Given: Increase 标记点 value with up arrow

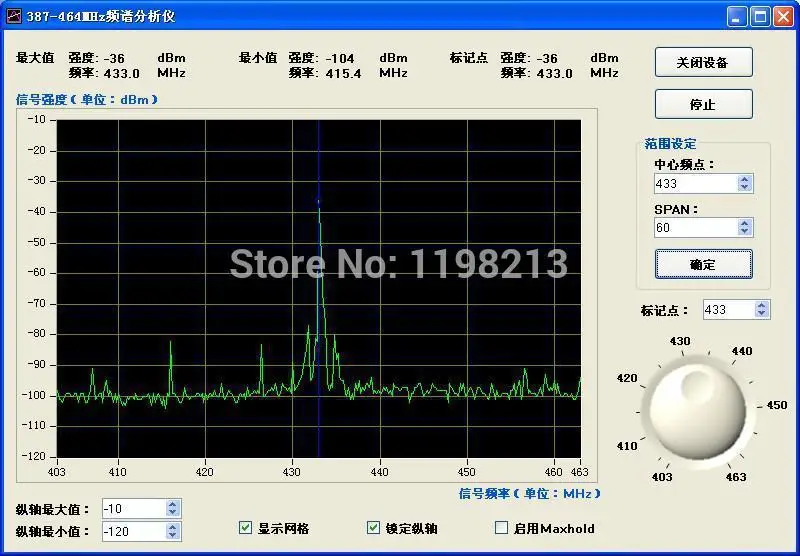Looking at the screenshot, I should pyautogui.click(x=762, y=305).
